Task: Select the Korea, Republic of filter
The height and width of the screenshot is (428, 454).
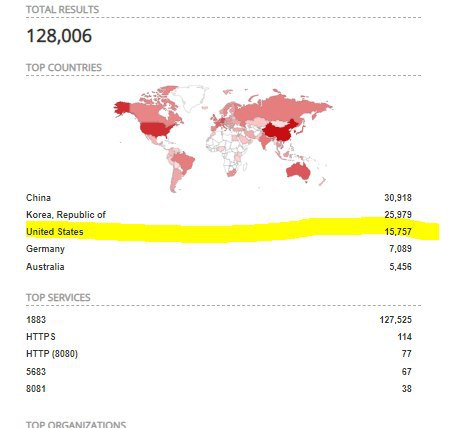Action: click(66, 215)
